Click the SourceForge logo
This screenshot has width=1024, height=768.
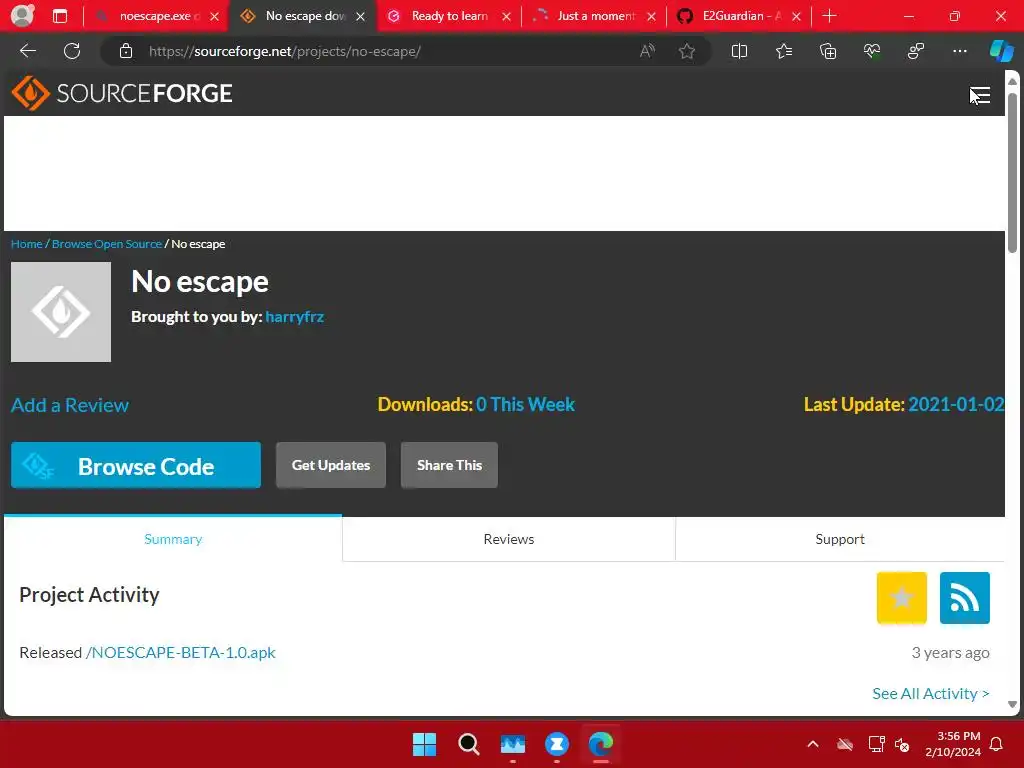tap(122, 93)
